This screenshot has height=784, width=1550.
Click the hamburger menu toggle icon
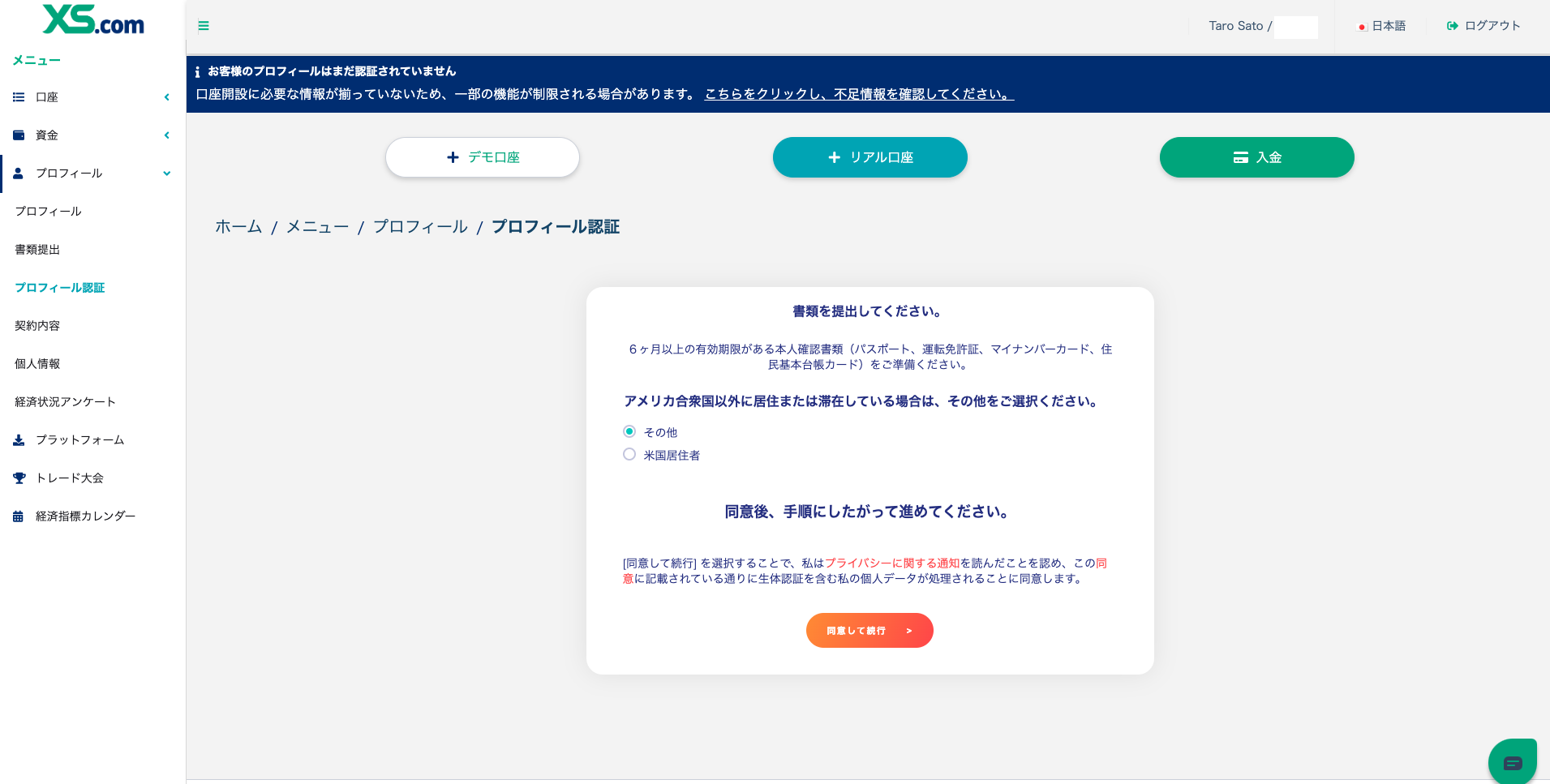[x=204, y=26]
